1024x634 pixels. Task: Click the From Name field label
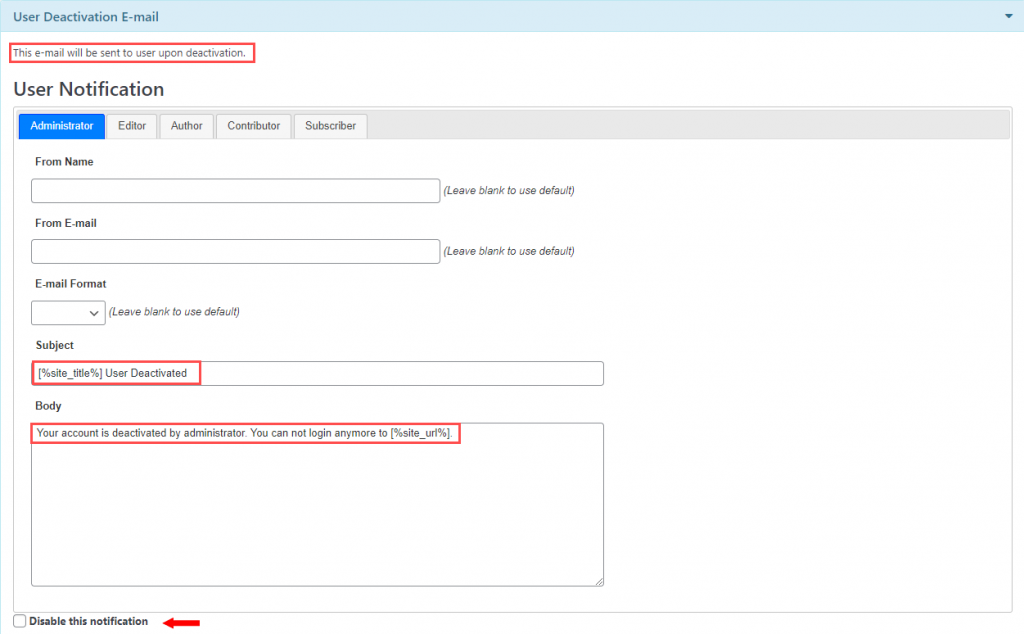tap(64, 162)
